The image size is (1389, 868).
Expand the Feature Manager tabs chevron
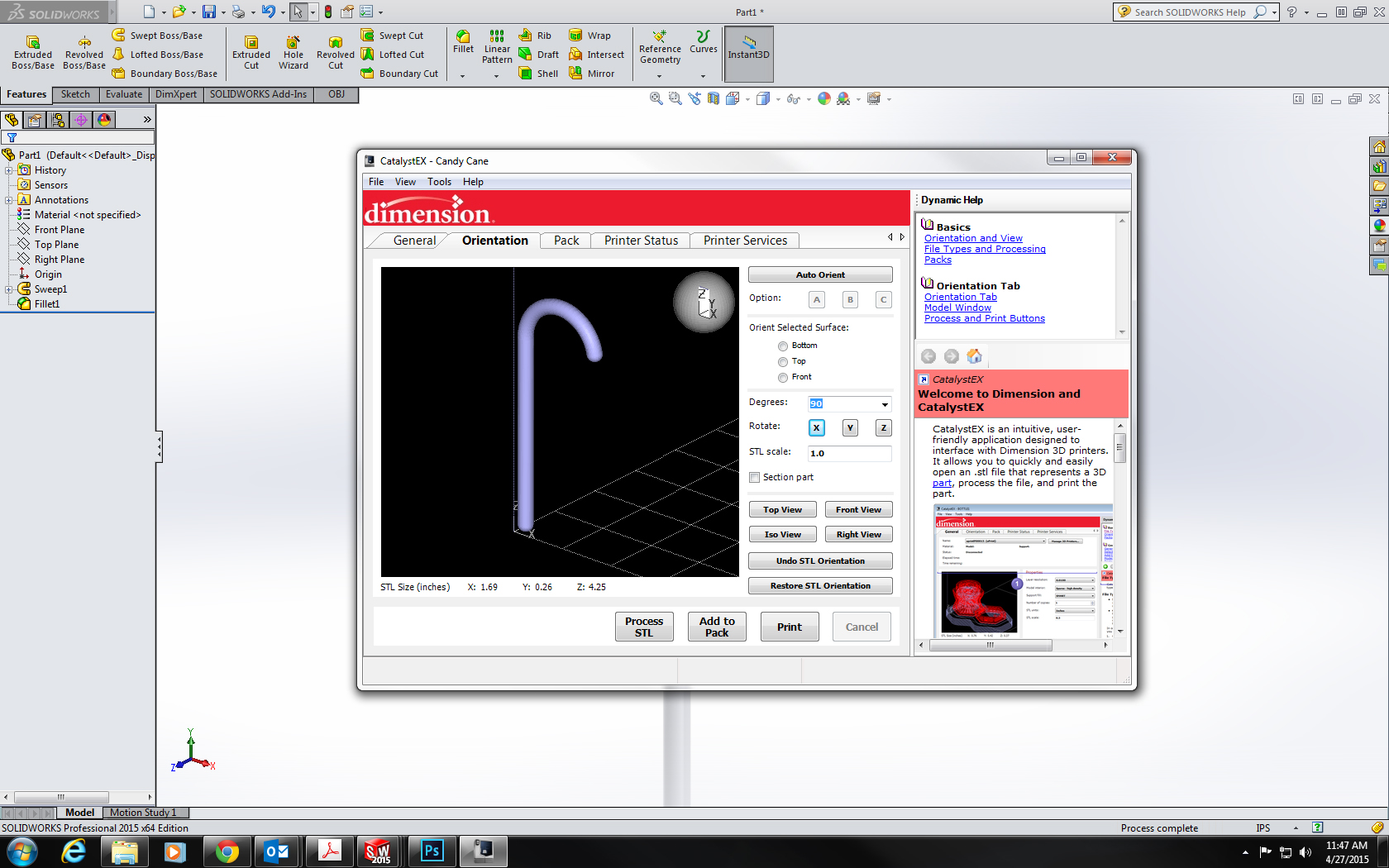pyautogui.click(x=147, y=120)
